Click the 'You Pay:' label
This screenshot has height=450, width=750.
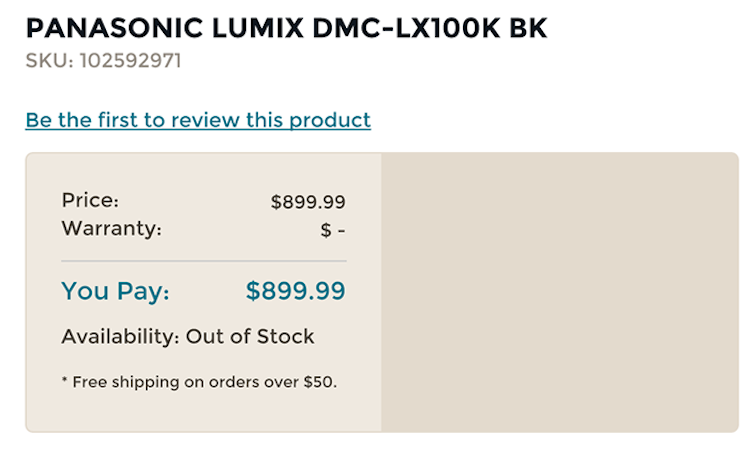tap(115, 291)
